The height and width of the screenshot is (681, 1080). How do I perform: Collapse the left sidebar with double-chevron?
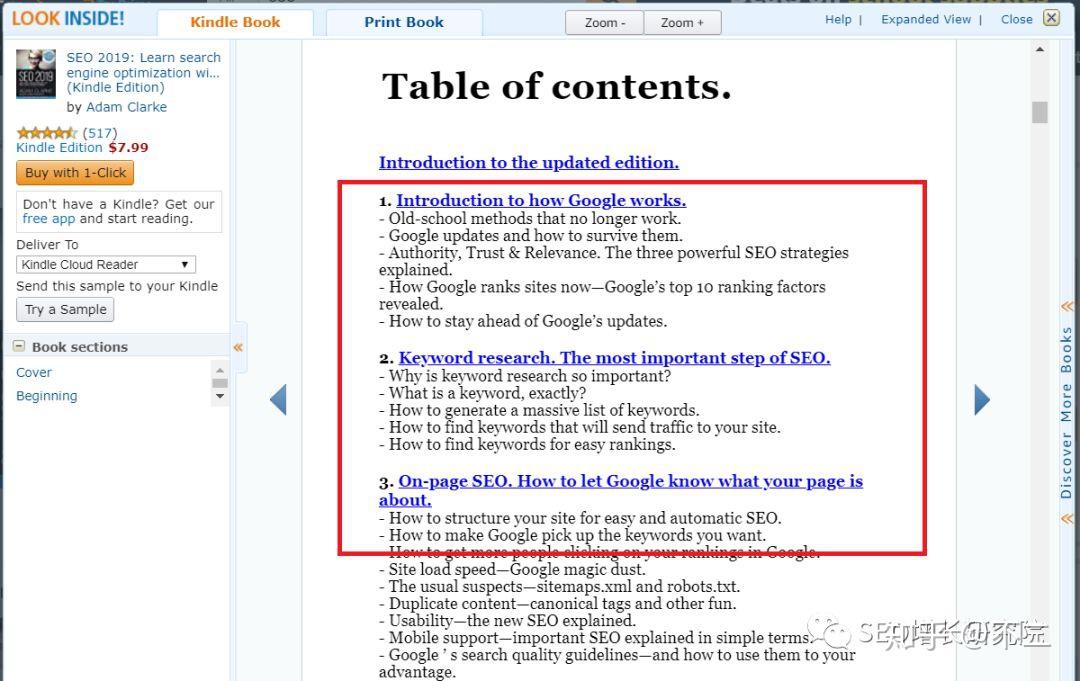click(238, 347)
